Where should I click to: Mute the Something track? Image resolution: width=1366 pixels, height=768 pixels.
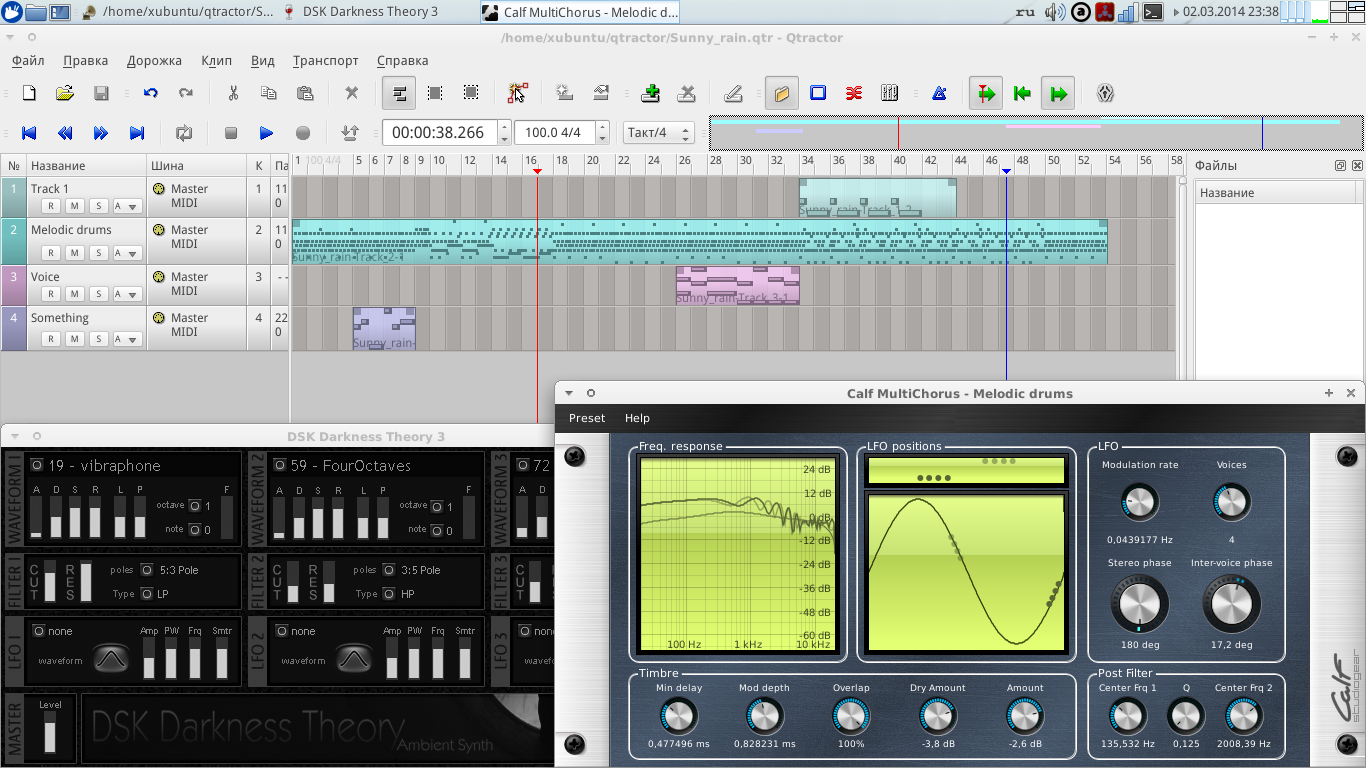74,339
